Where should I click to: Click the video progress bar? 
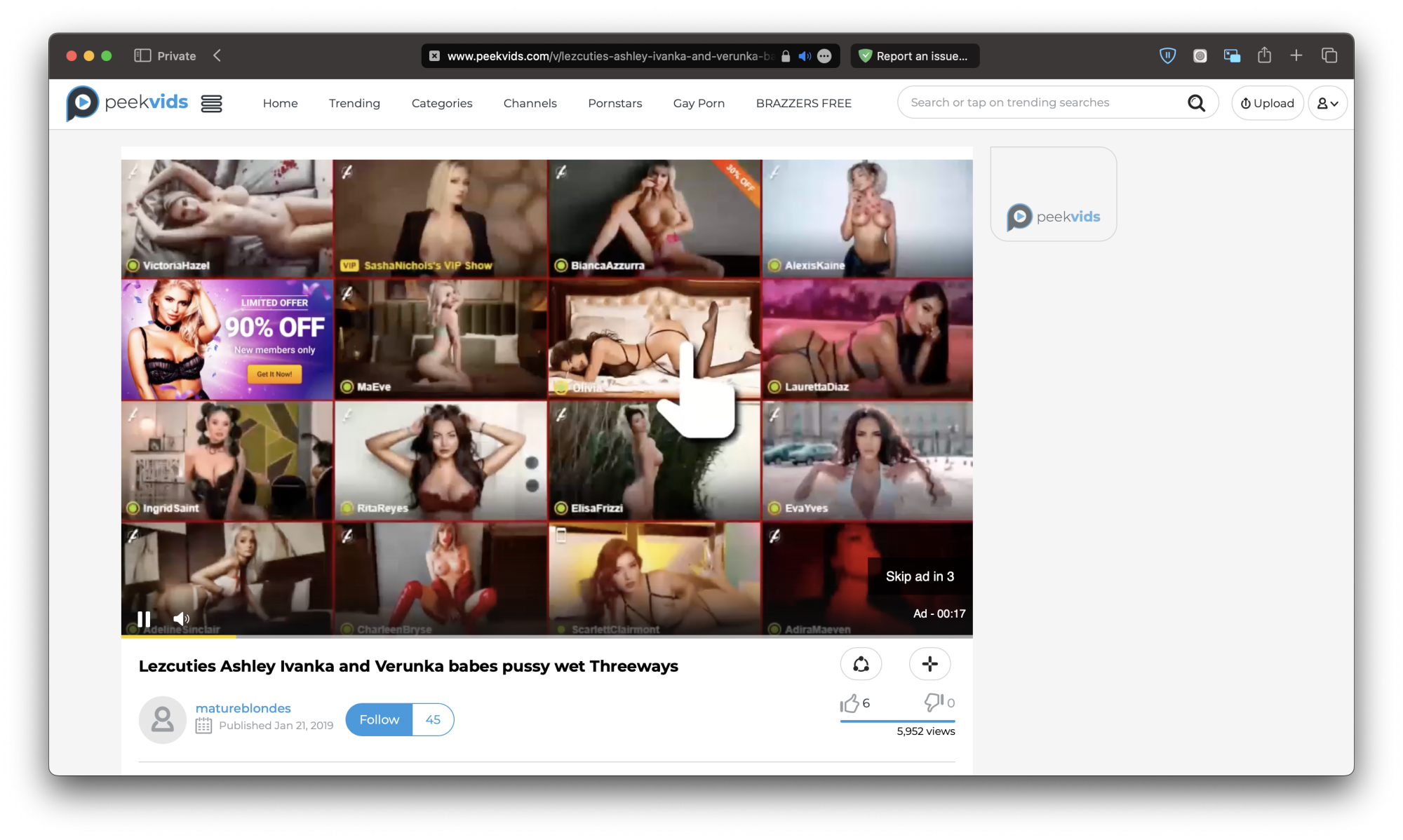tap(546, 636)
